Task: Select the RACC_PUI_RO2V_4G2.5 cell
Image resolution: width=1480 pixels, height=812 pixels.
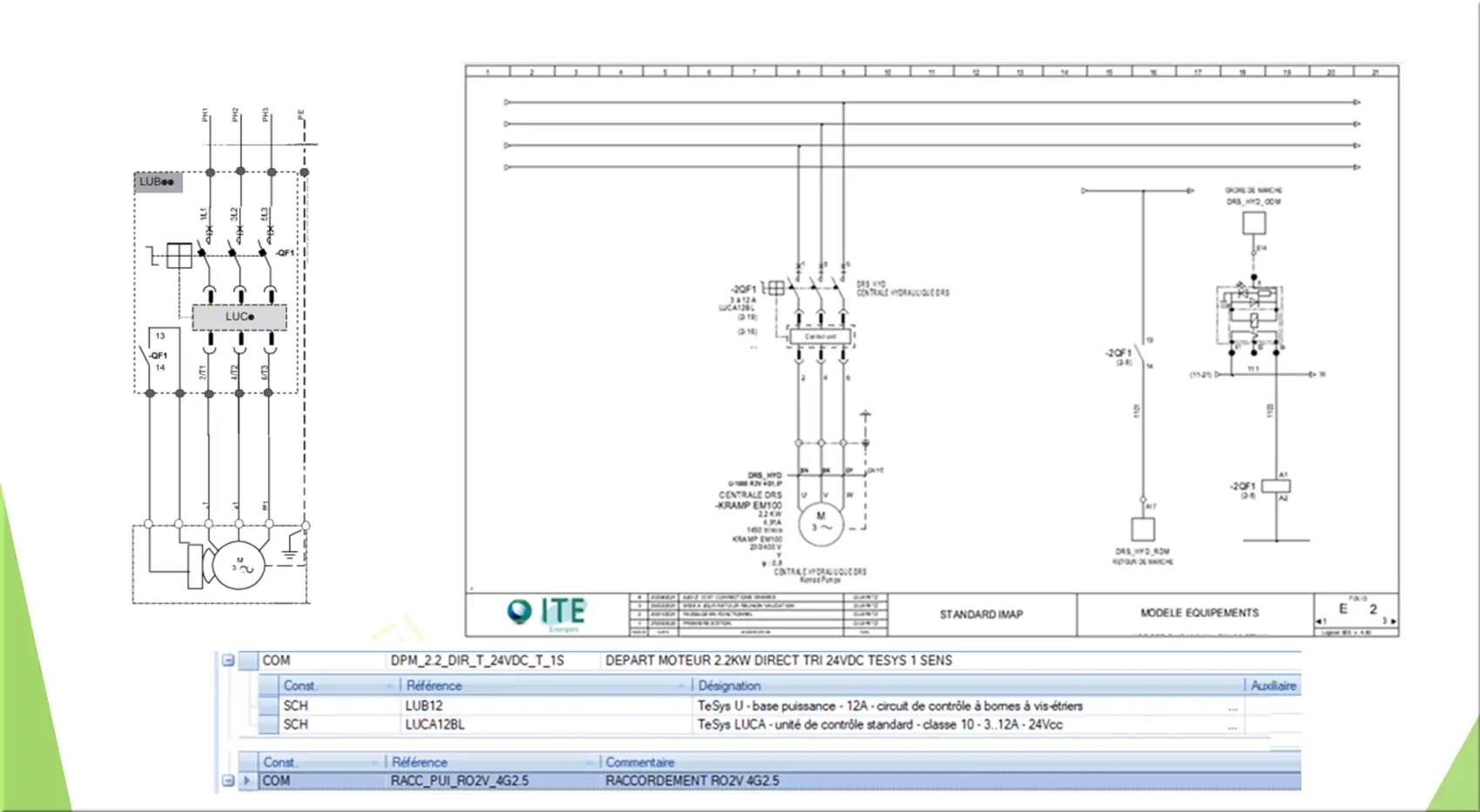Action: click(493, 781)
